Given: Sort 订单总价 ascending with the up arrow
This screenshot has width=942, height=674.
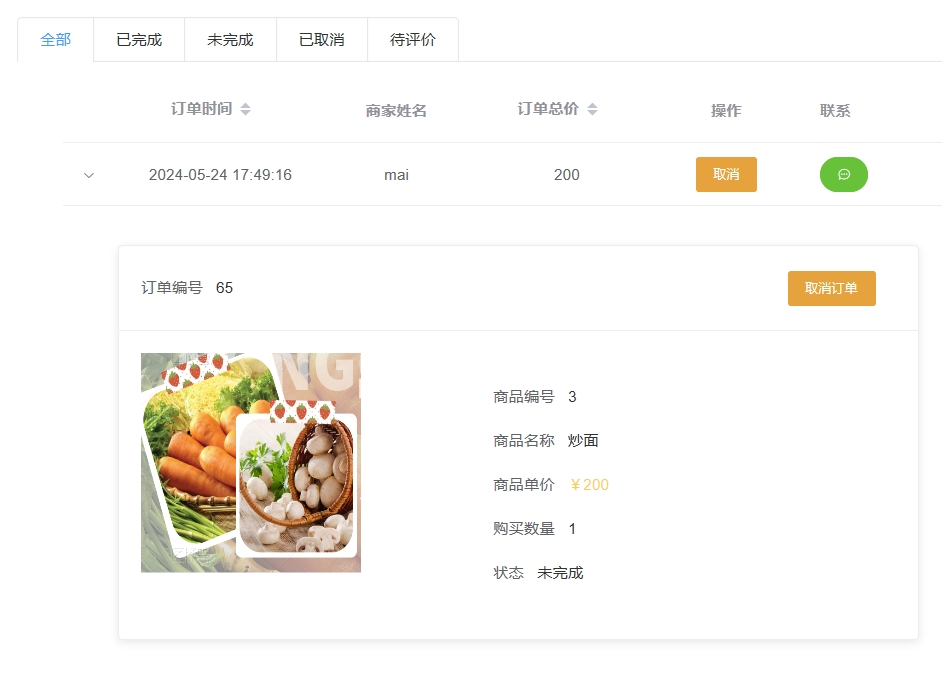Looking at the screenshot, I should (x=592, y=104).
